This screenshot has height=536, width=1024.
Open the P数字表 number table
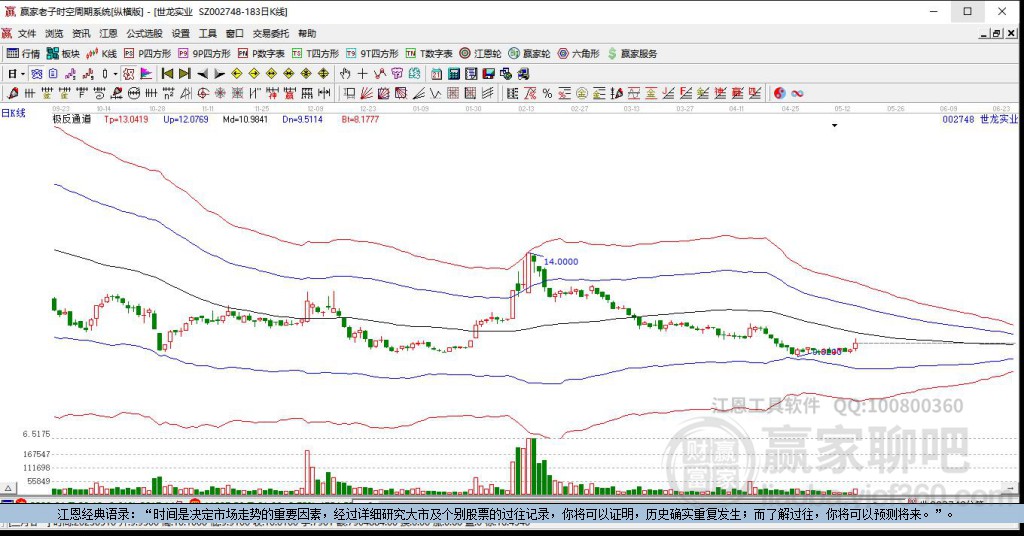point(261,54)
